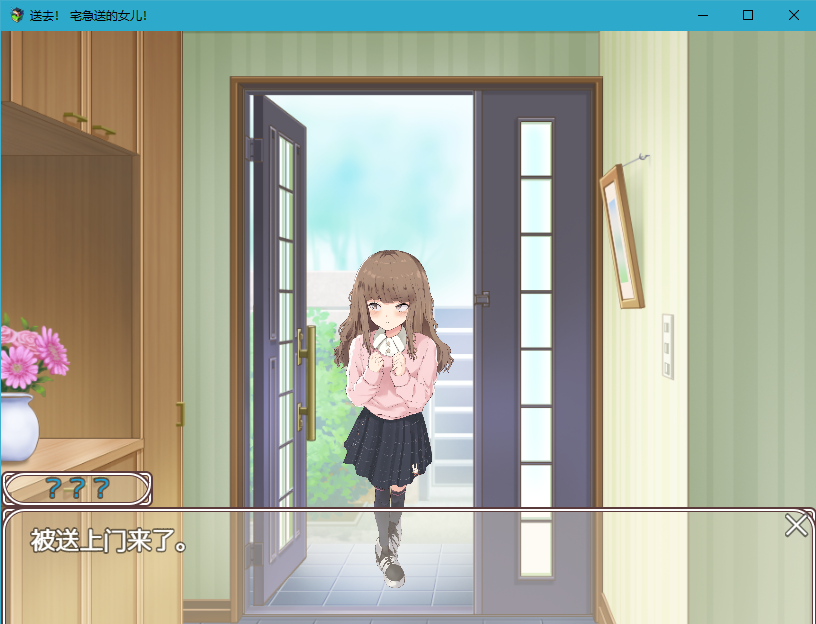Click the upper cabinet door handles

(x=89, y=124)
